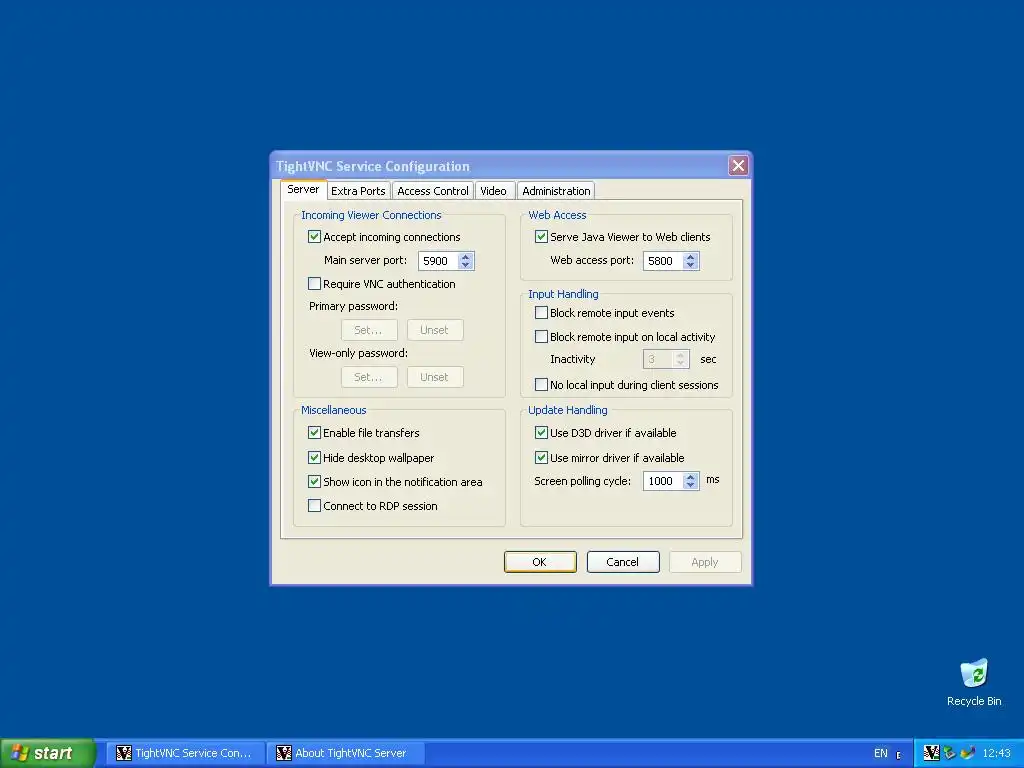Click the Apply button
Screen dimensions: 1024x768
705,562
